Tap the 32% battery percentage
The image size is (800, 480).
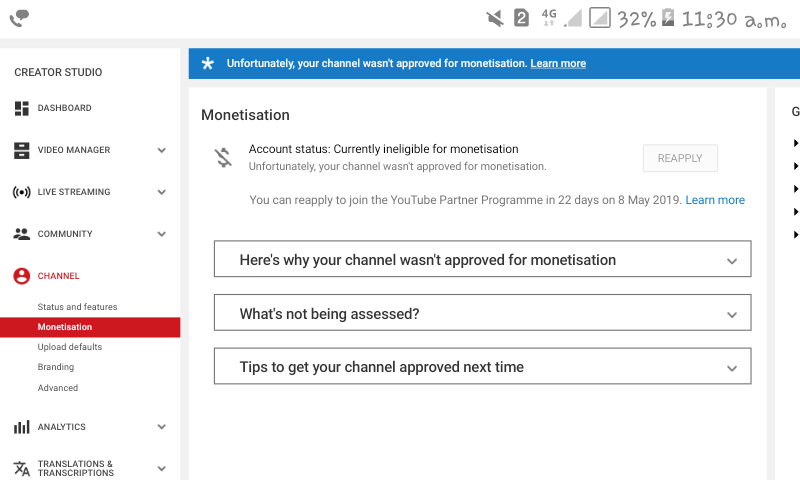pos(637,19)
